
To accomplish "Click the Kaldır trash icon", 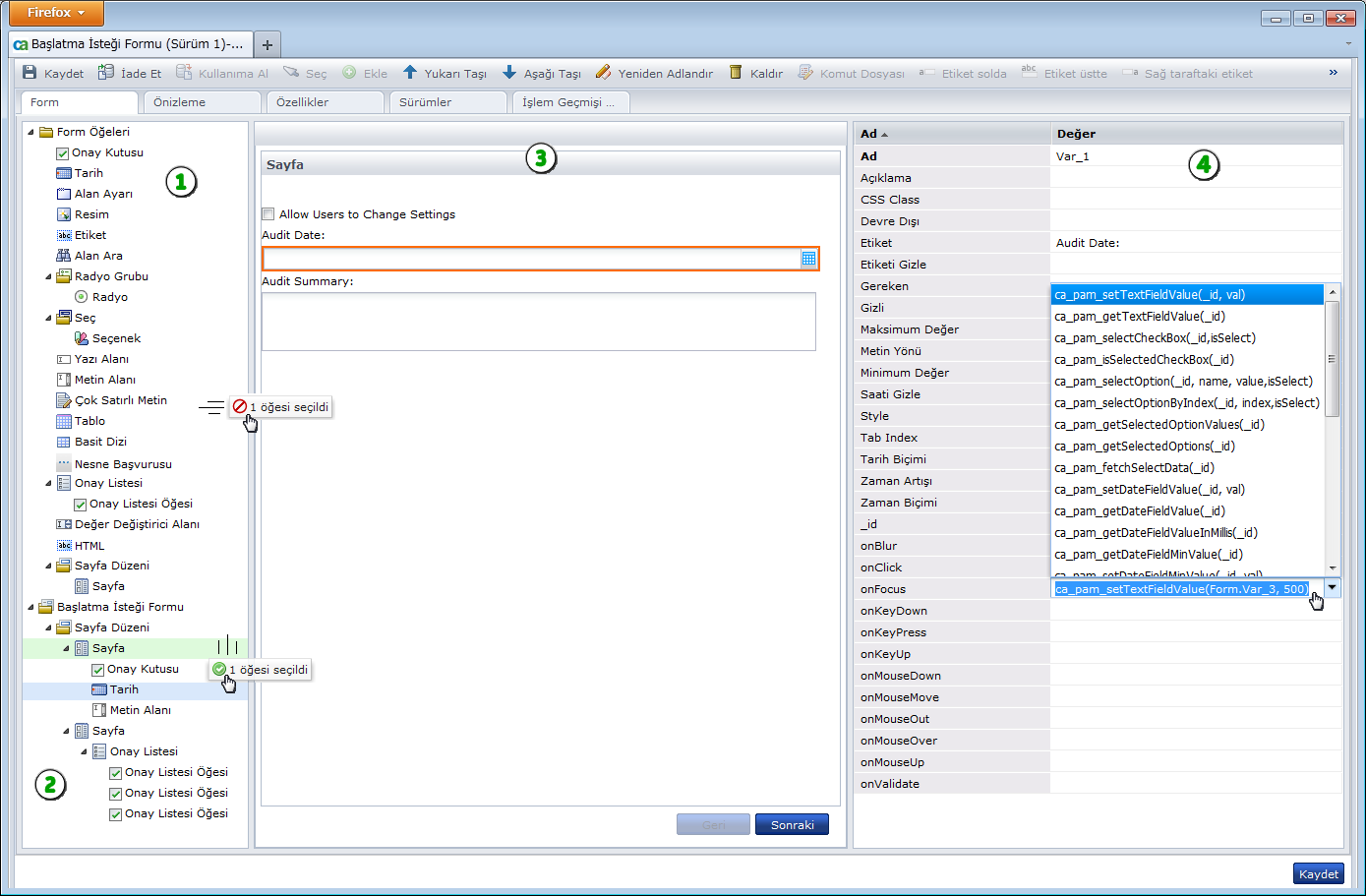I will point(736,73).
